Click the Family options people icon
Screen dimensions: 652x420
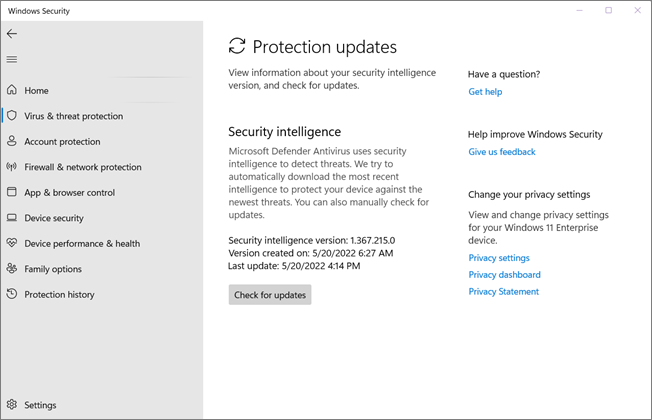tap(12, 269)
